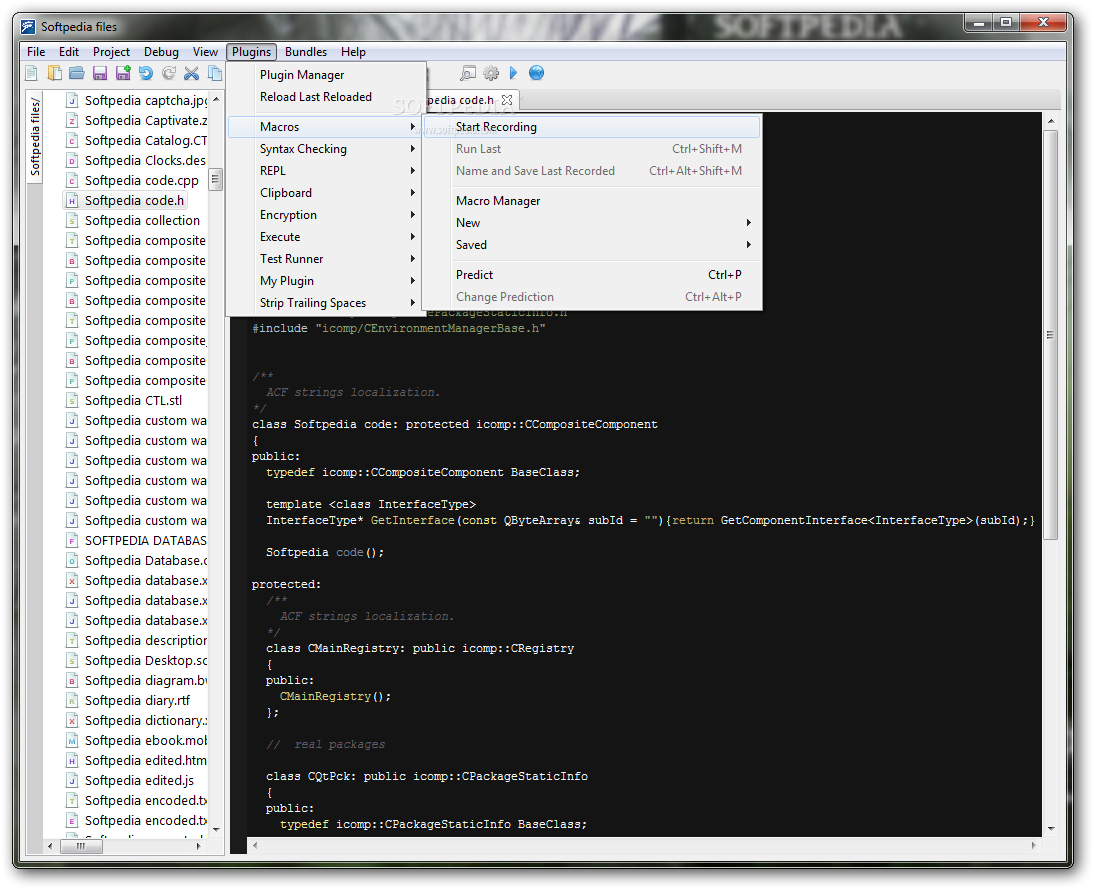The width and height of the screenshot is (1094, 889).
Task: Click the editor vertical scrollbar thumb
Action: pos(1050,335)
